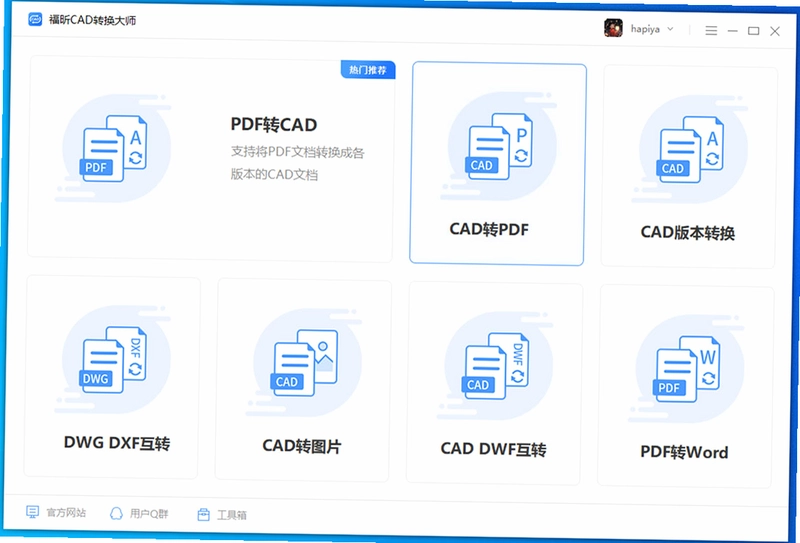The width and height of the screenshot is (800, 543).
Task: Open the 官方网站 link
Action: [x=66, y=512]
